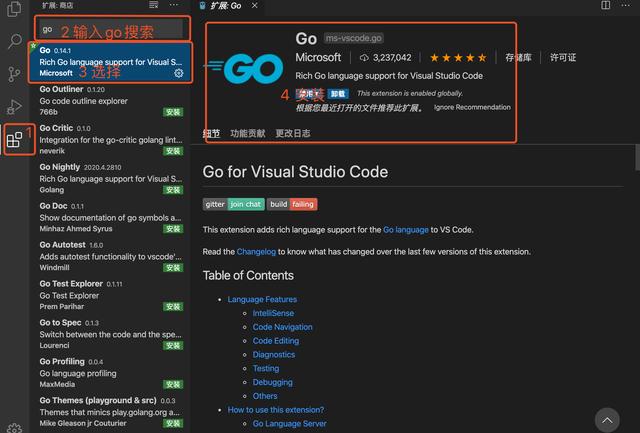This screenshot has height=433, width=640.
Task: Open the Others link
Action: 265,396
